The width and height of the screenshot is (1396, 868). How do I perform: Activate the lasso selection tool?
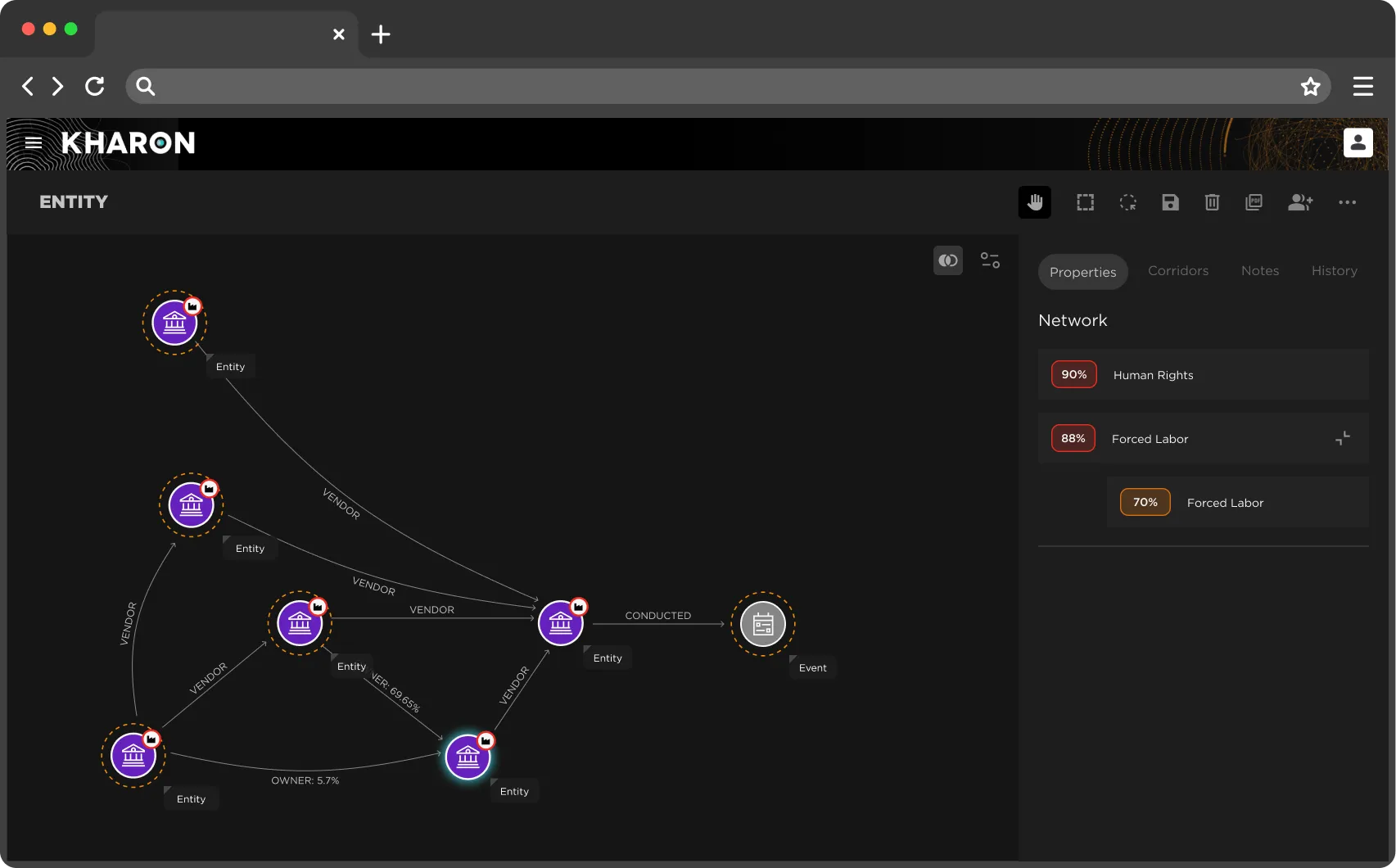coord(1128,202)
